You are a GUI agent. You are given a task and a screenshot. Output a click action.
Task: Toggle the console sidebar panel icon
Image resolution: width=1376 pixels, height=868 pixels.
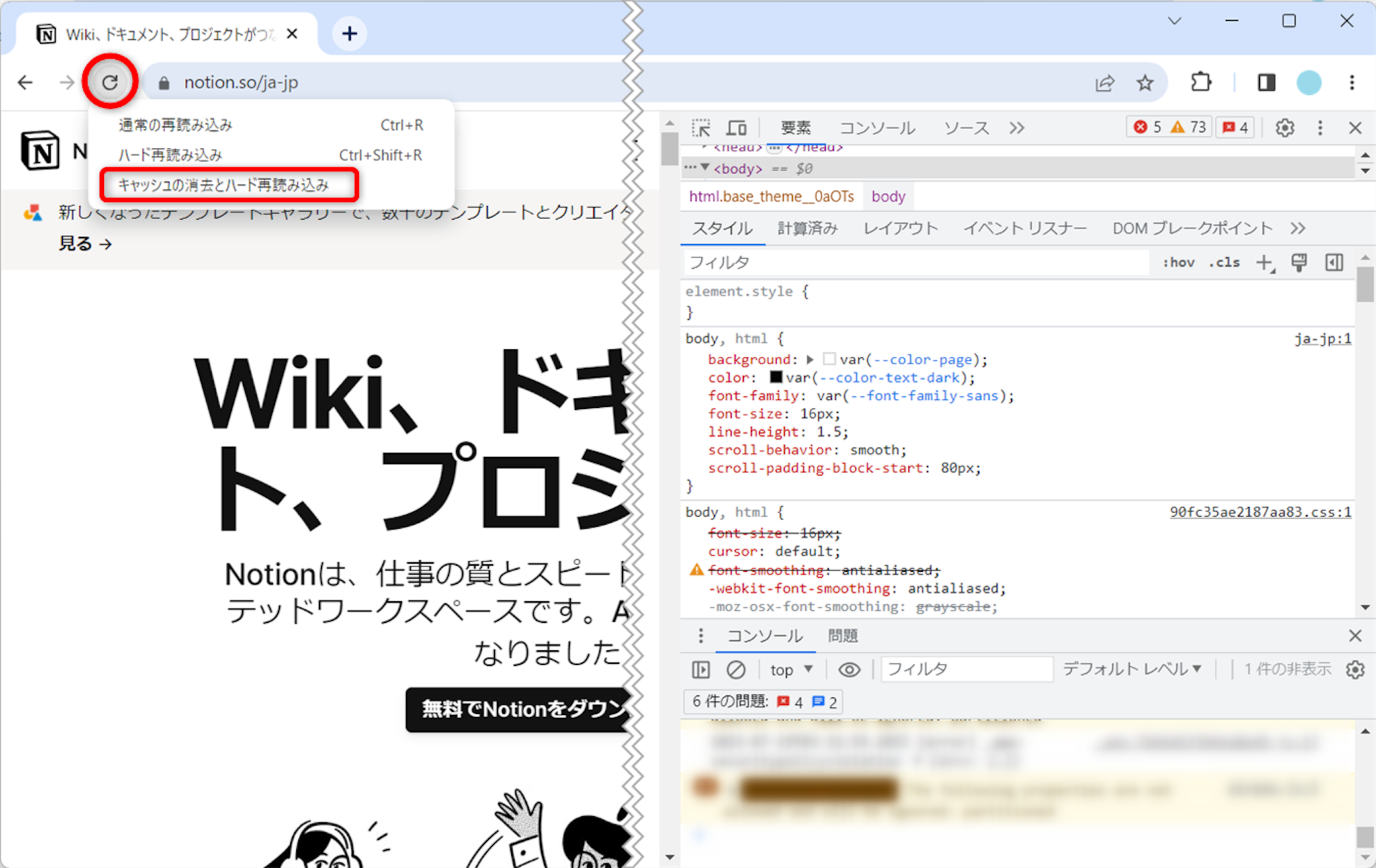click(700, 669)
